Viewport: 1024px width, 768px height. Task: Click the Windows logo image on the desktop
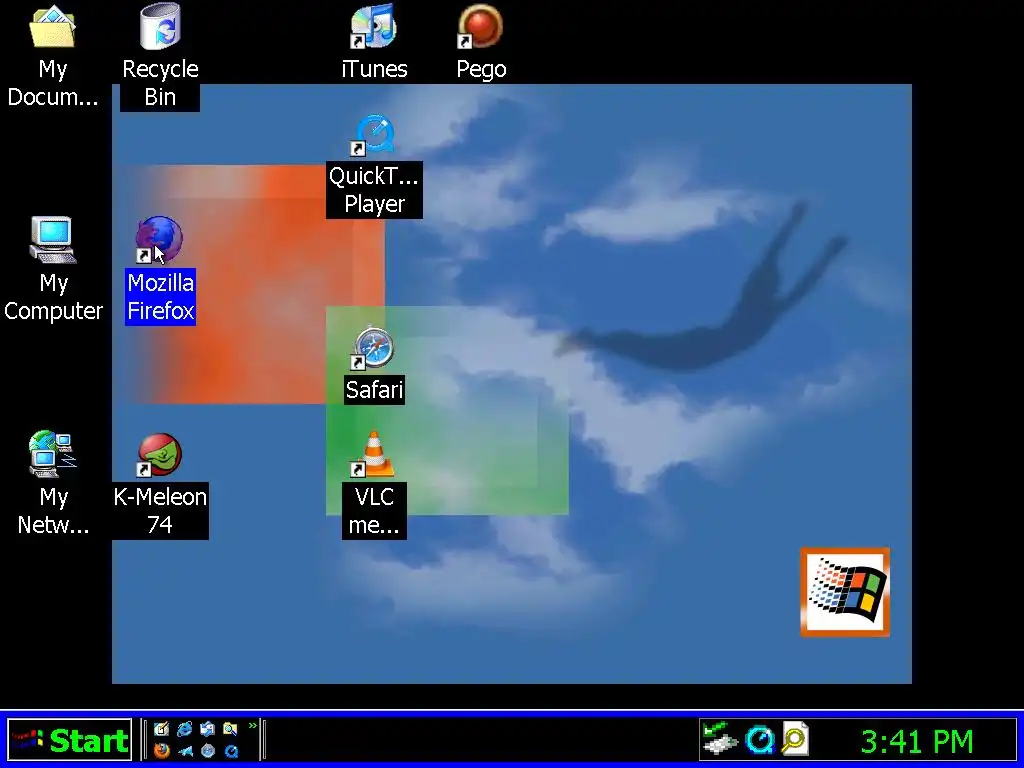coord(845,592)
